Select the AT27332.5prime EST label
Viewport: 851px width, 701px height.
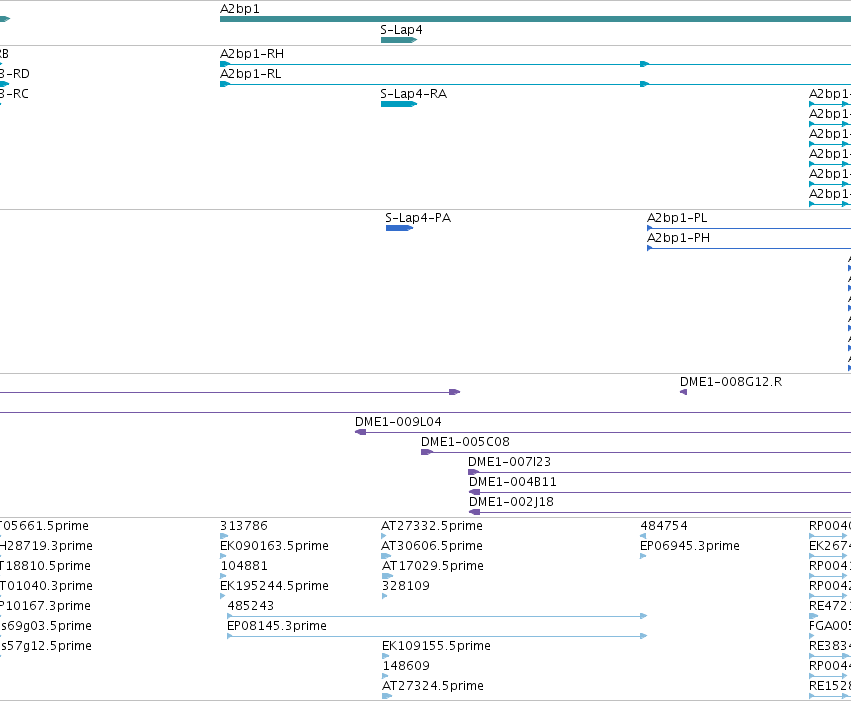431,526
